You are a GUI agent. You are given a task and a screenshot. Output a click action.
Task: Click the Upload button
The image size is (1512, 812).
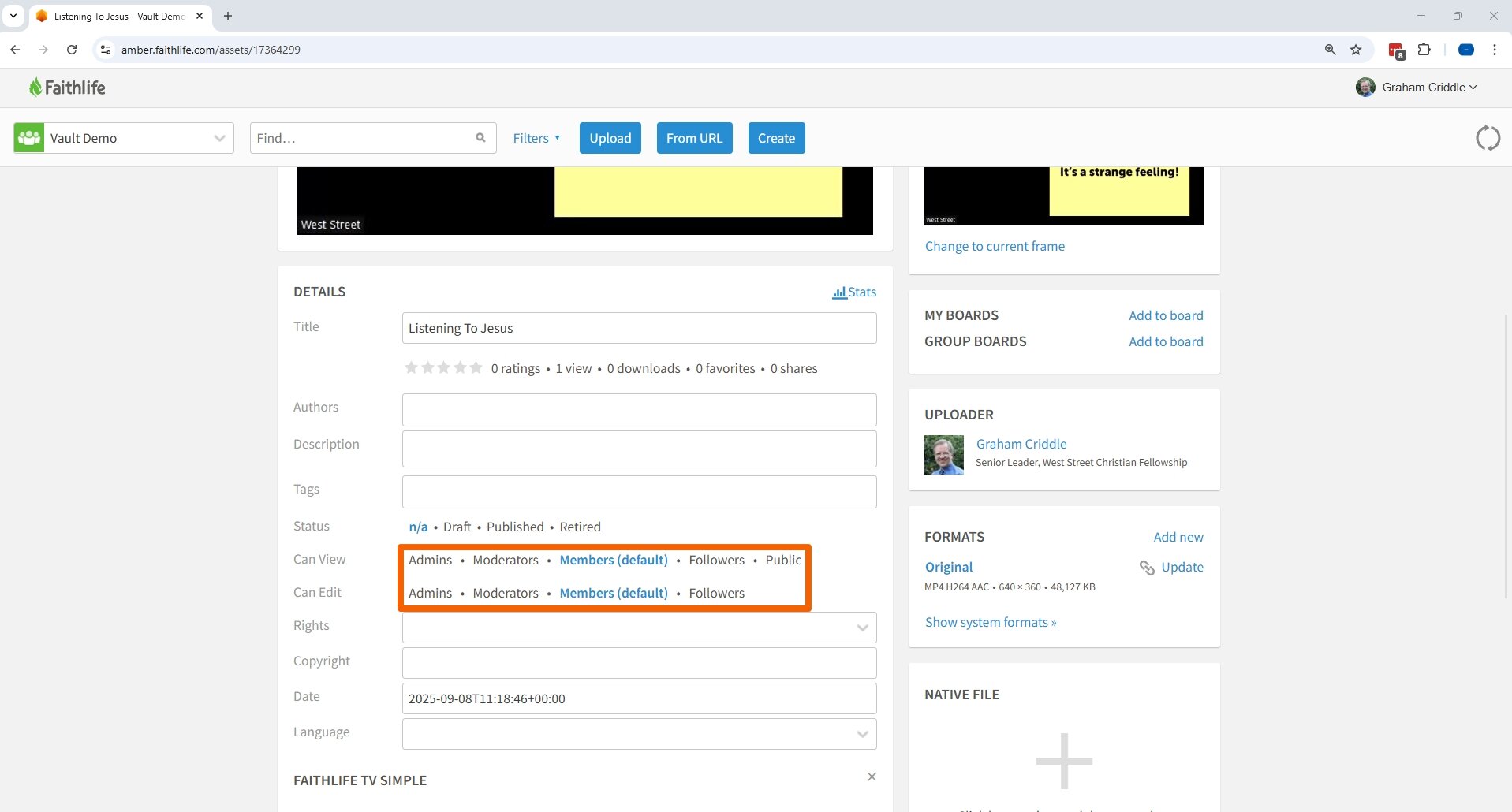coord(610,138)
